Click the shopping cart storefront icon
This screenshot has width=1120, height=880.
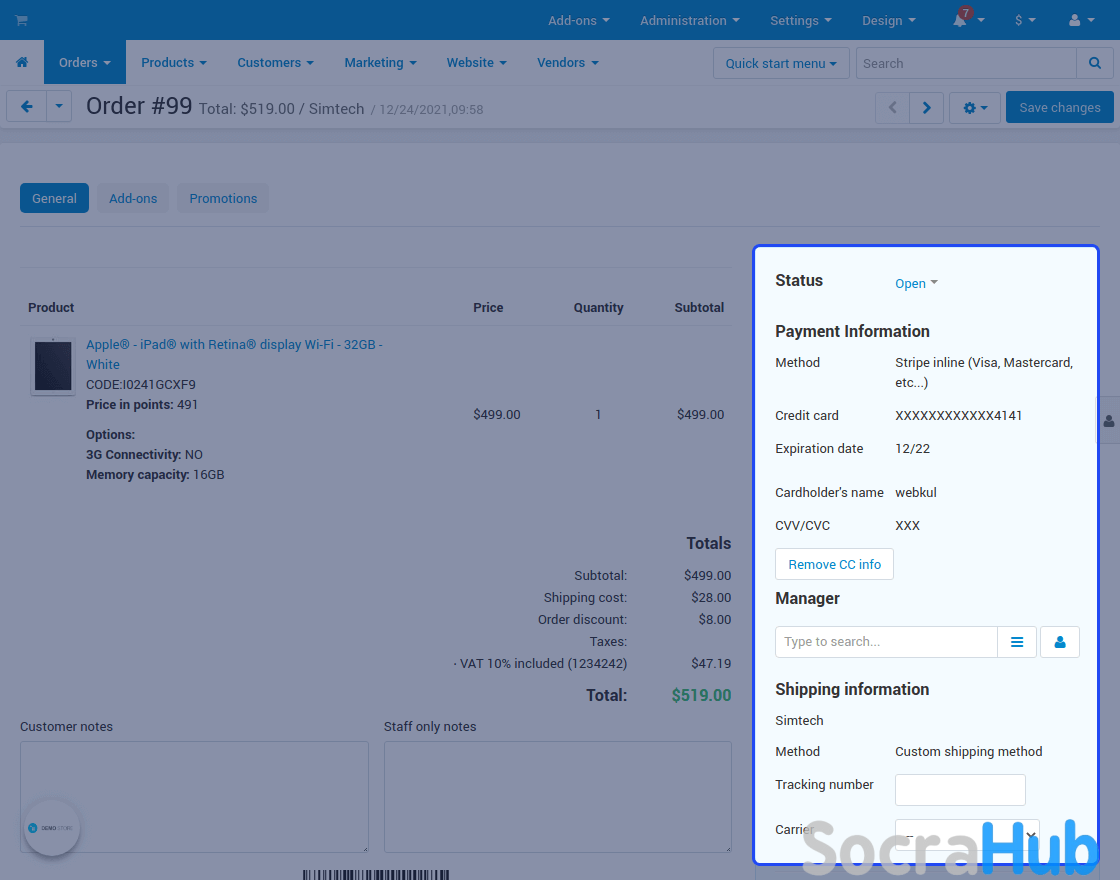21,20
